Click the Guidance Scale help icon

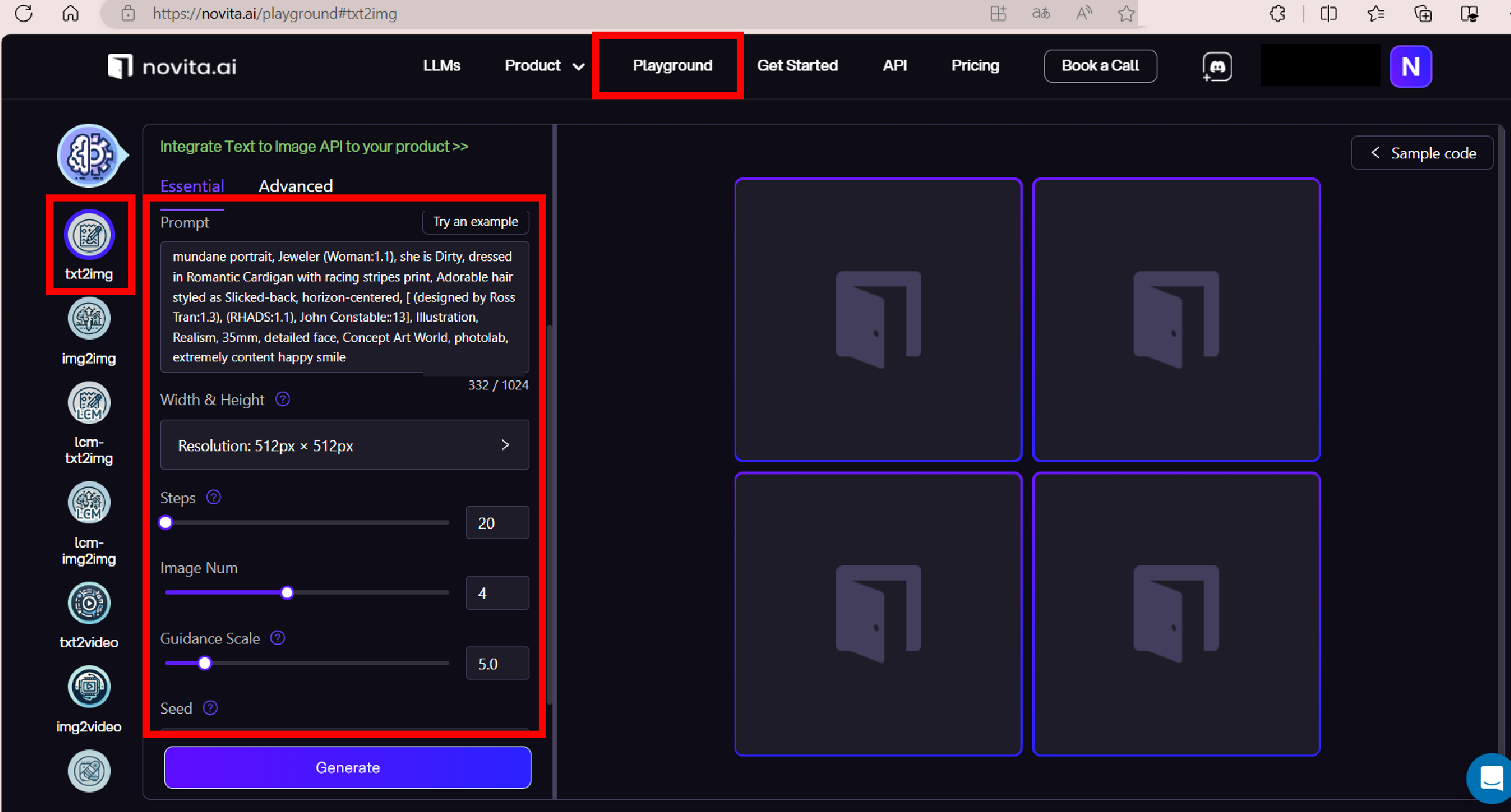tap(278, 638)
